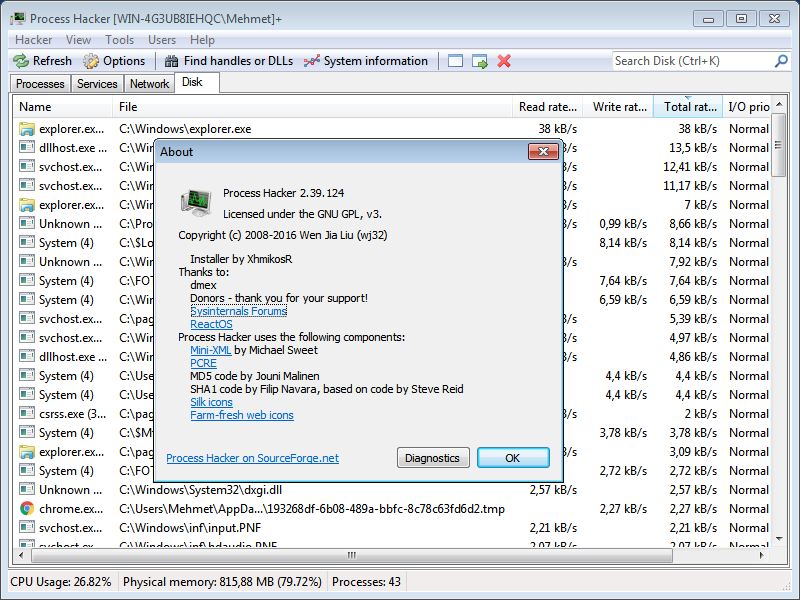Click the magnifier icon in the search box
This screenshot has width=800, height=600.
point(781,61)
